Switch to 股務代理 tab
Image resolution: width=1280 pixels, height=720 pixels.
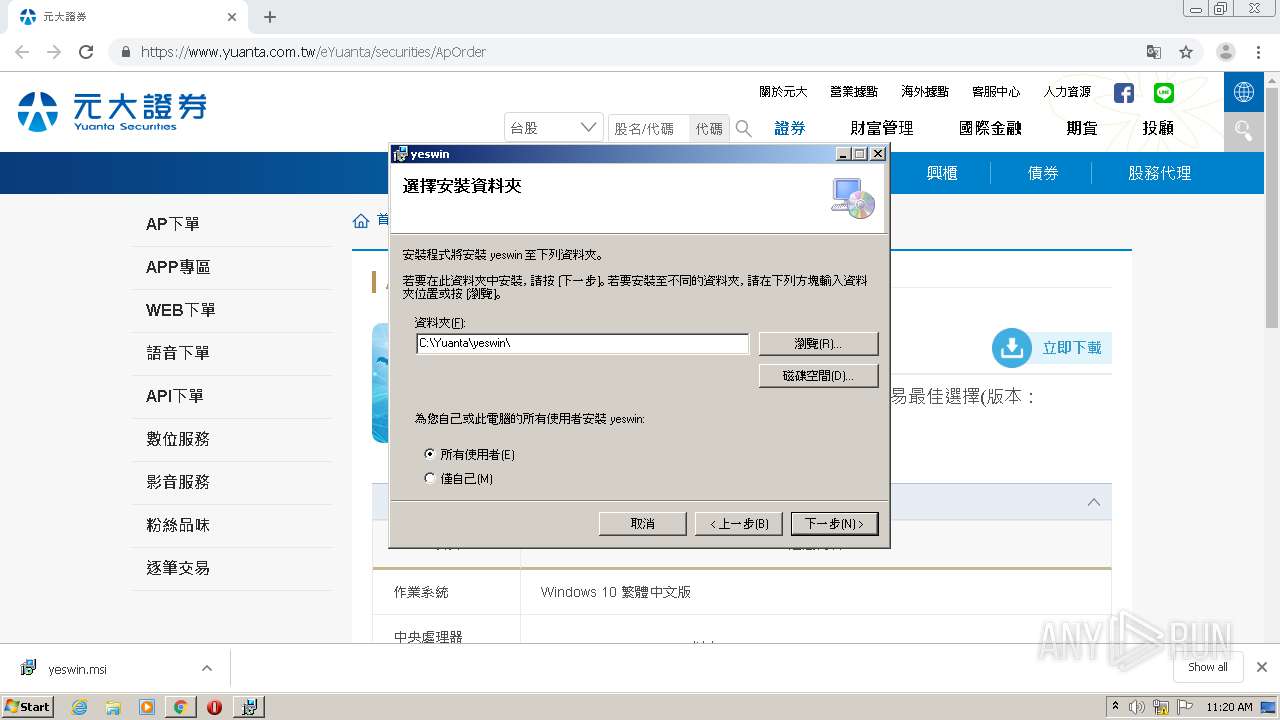[1160, 173]
